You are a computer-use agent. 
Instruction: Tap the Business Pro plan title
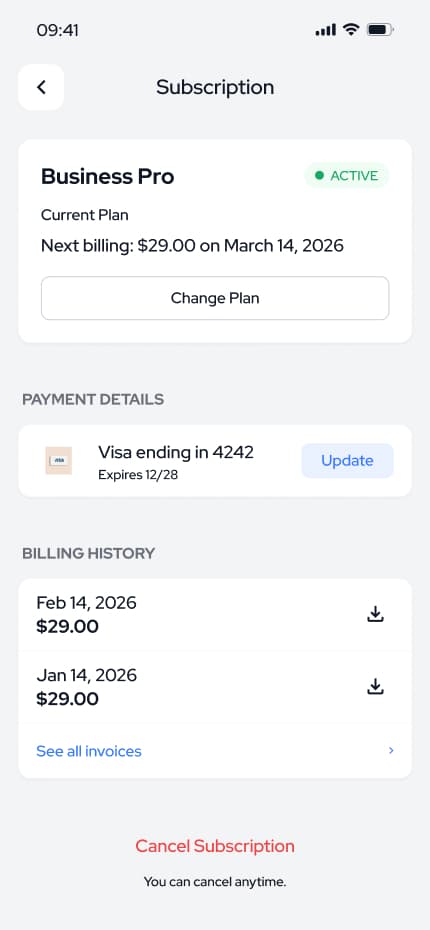pyautogui.click(x=107, y=176)
